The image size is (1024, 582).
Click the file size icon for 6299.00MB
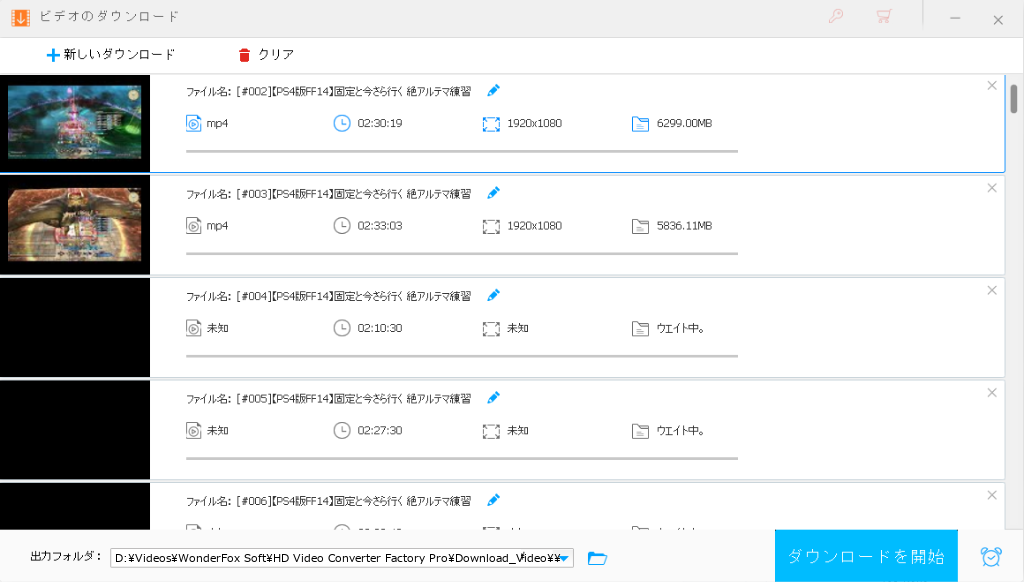pos(640,124)
